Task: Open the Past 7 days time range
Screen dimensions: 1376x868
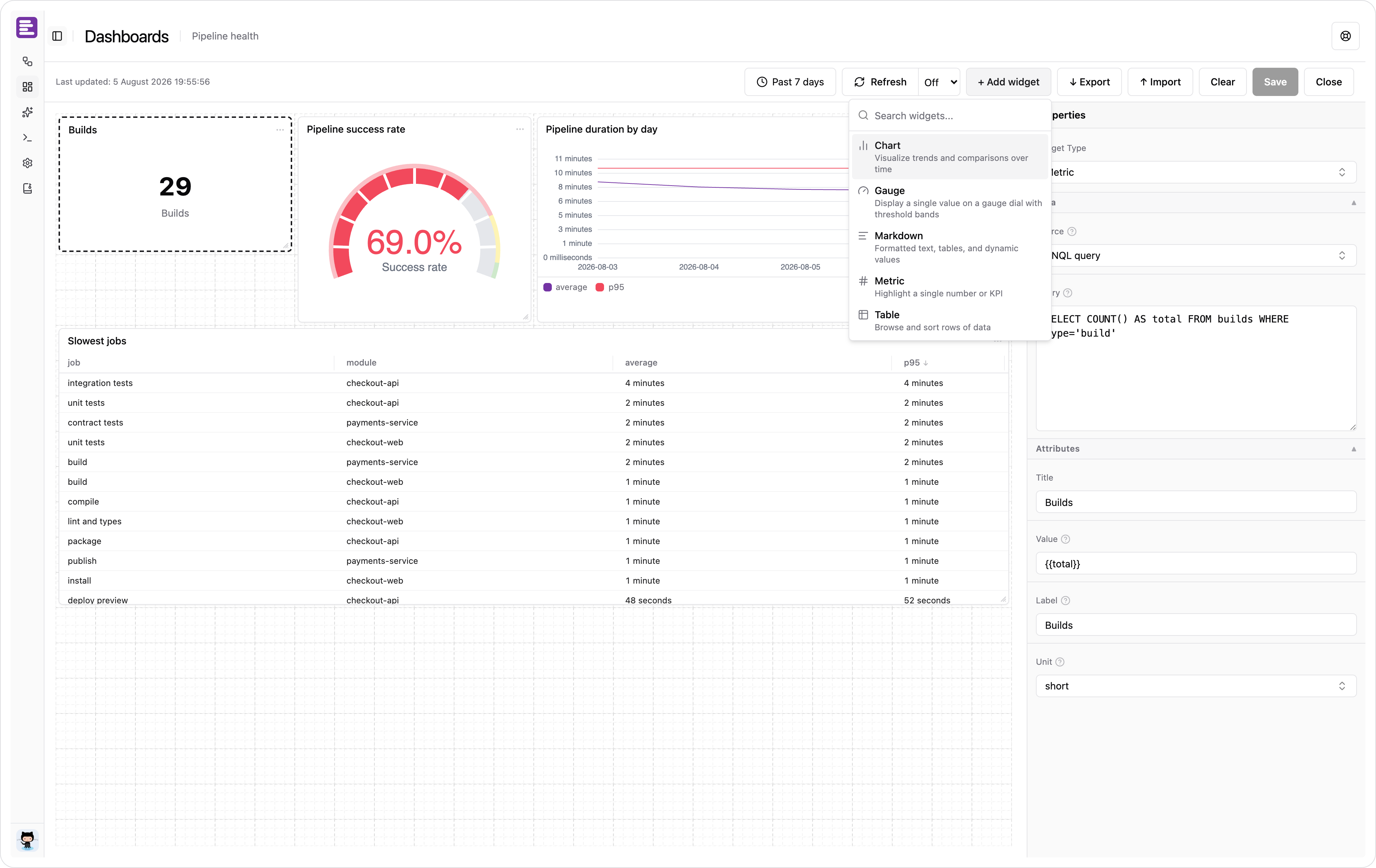Action: 790,82
